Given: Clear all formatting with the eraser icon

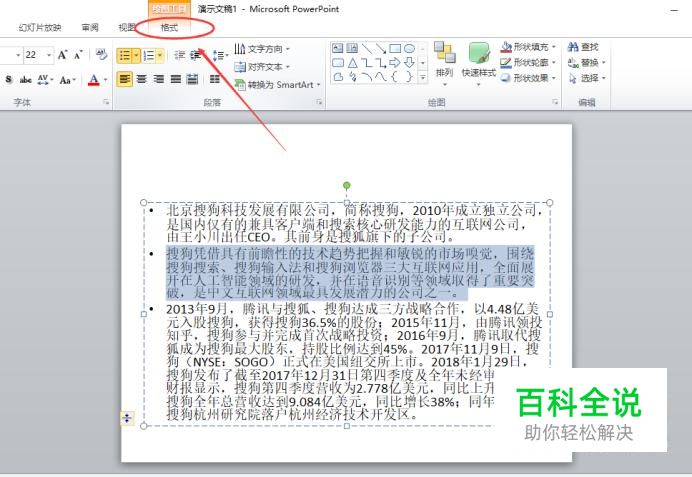Looking at the screenshot, I should (101, 55).
